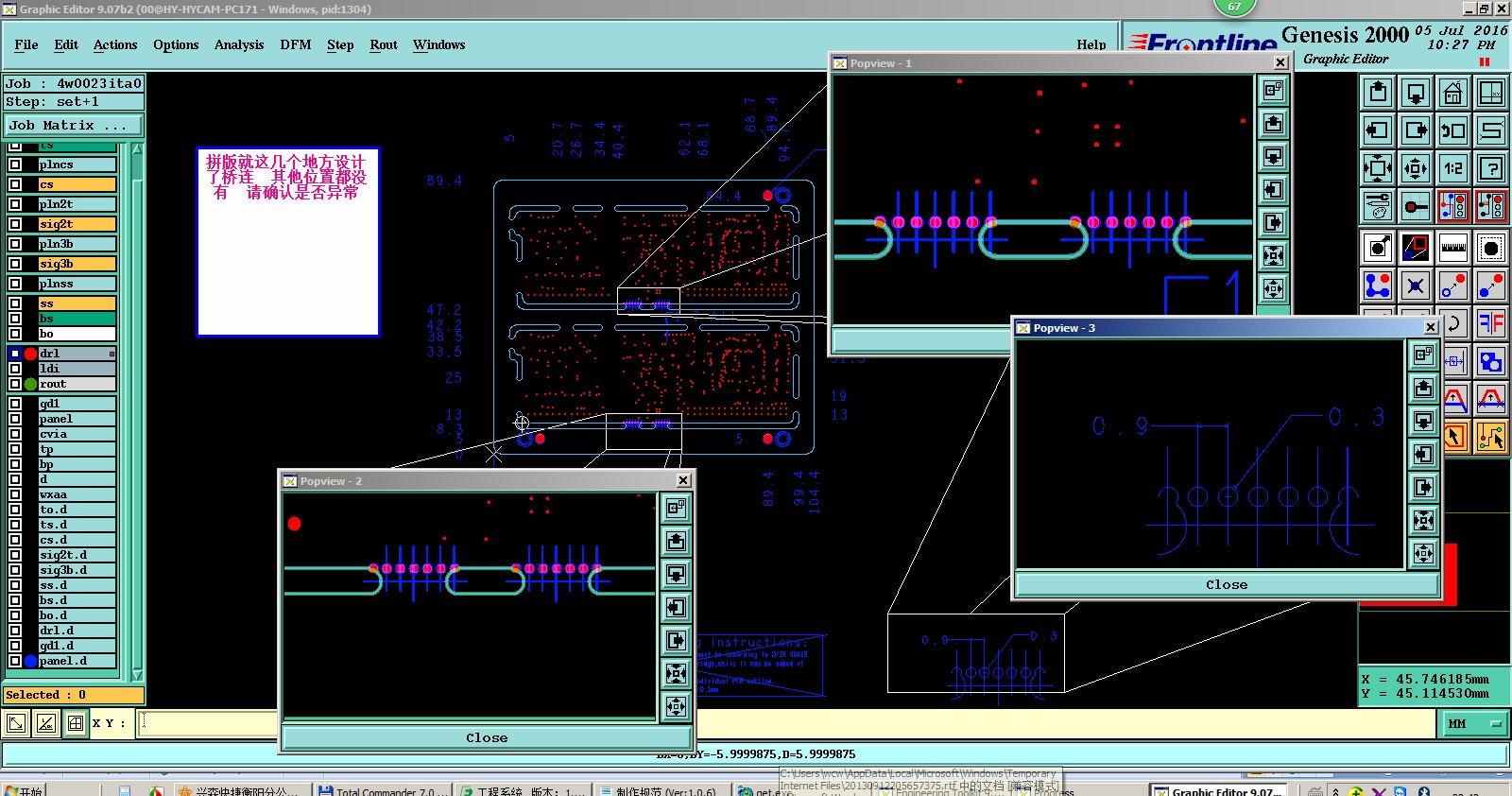Click Graphic Editor 9.07 taskbar item
The width and height of the screenshot is (1512, 796).
click(x=1218, y=791)
